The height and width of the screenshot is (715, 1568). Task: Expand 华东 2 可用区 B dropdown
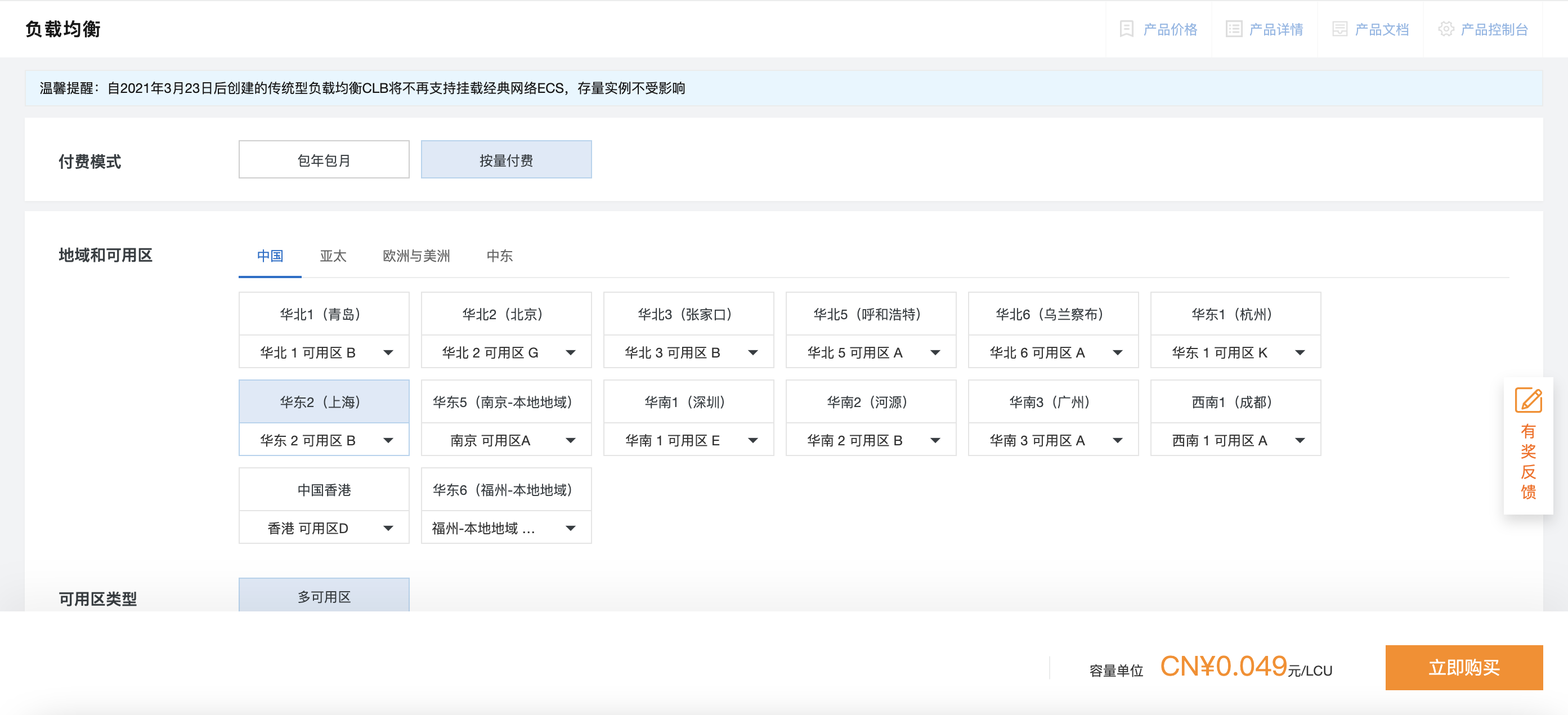[x=324, y=440]
